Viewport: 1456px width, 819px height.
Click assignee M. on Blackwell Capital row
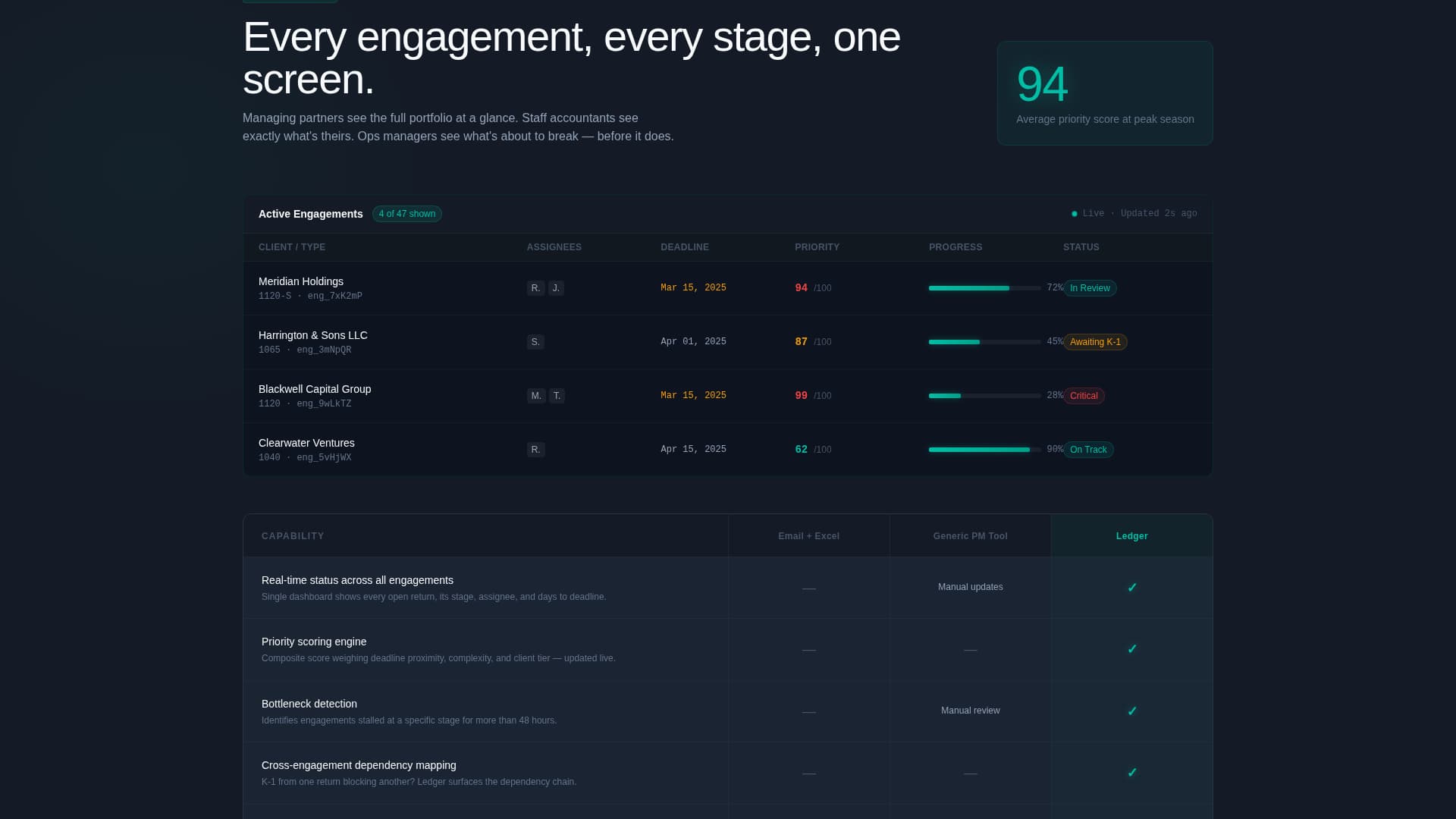point(536,396)
